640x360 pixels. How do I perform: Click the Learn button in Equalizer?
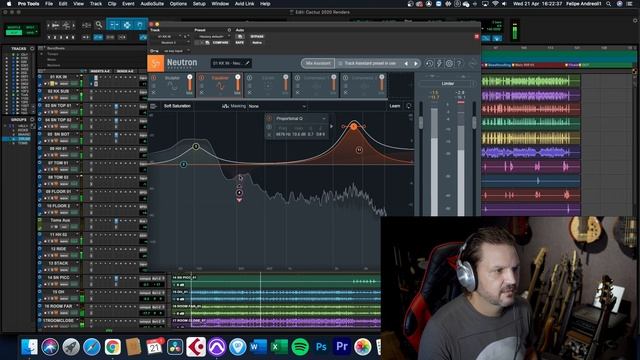(394, 106)
